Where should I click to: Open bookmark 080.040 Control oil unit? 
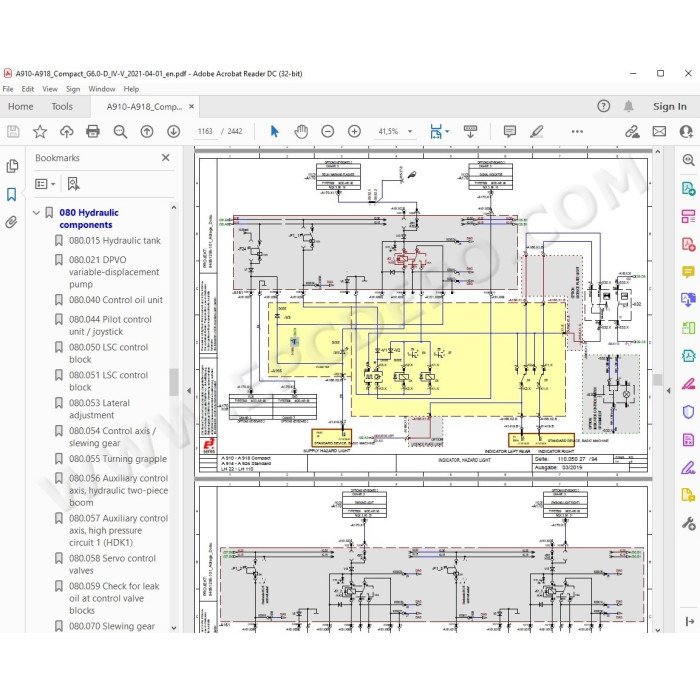click(x=116, y=300)
